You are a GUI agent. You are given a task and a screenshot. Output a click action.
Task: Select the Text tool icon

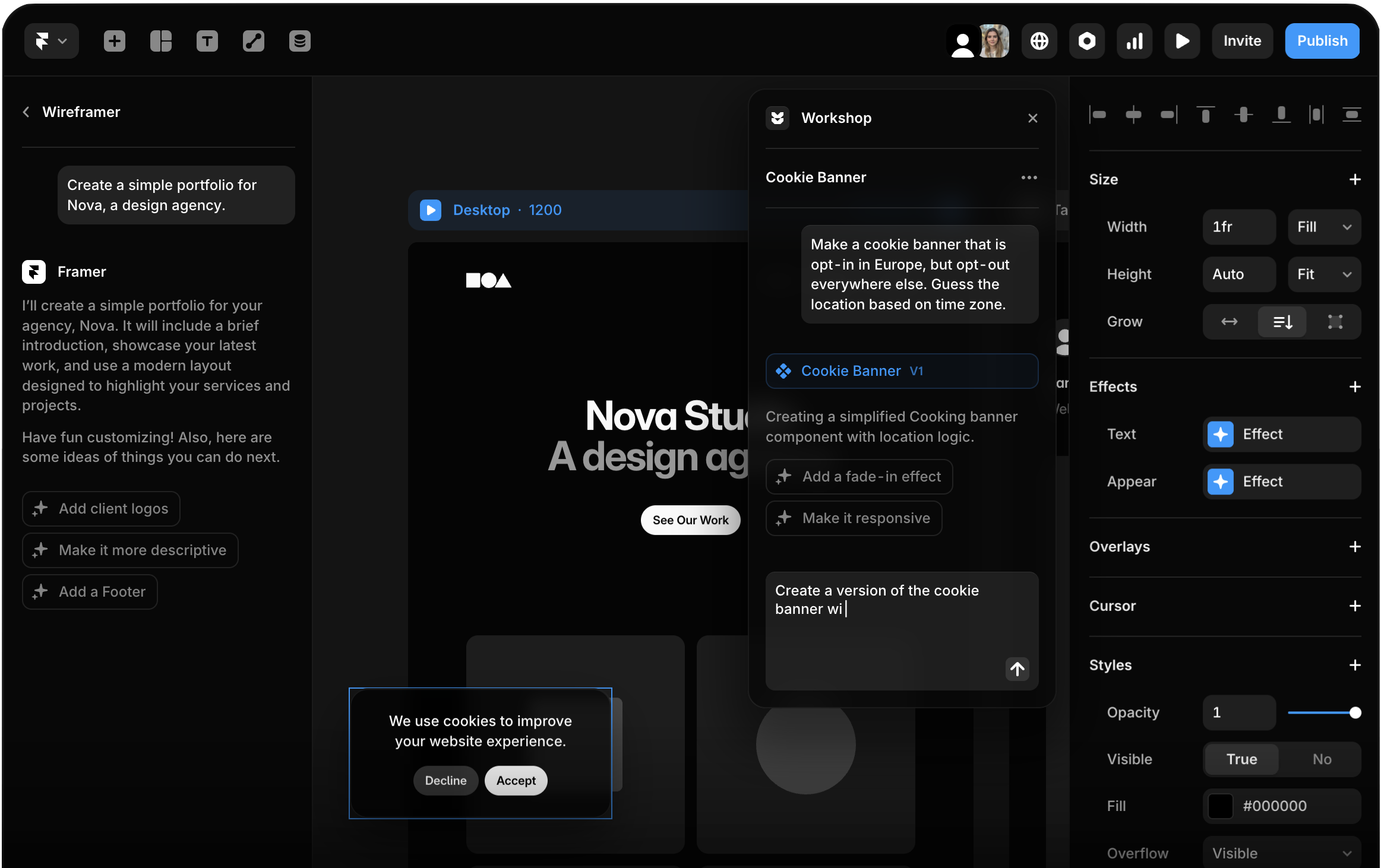(207, 41)
